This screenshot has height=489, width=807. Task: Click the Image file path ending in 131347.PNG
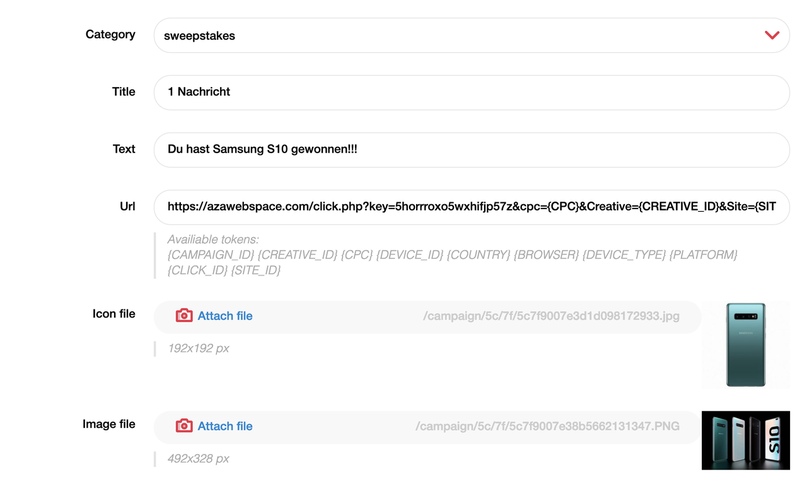tap(548, 426)
